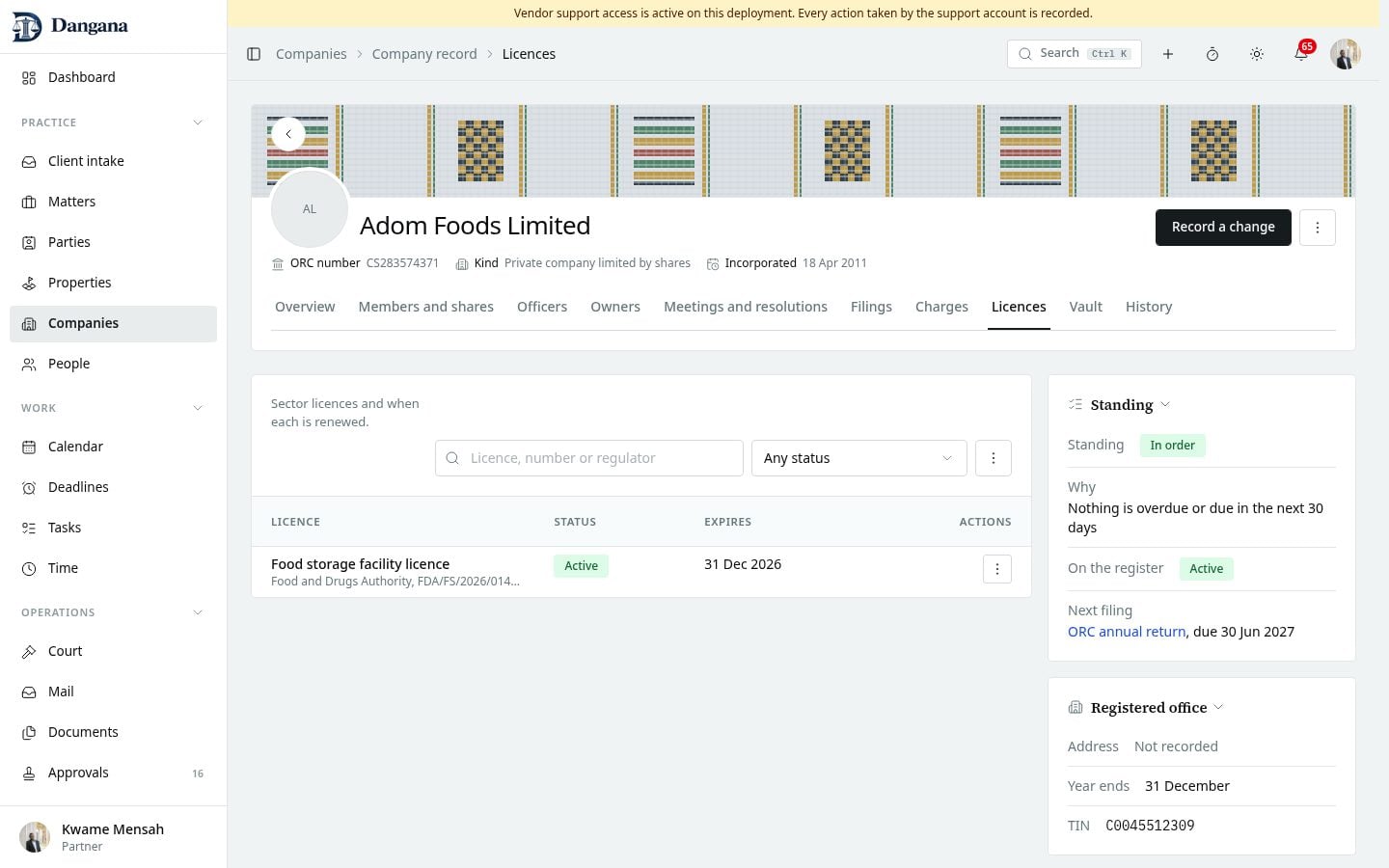Collapse the WORK sidebar section
Image resolution: width=1389 pixels, height=868 pixels.
(x=198, y=408)
